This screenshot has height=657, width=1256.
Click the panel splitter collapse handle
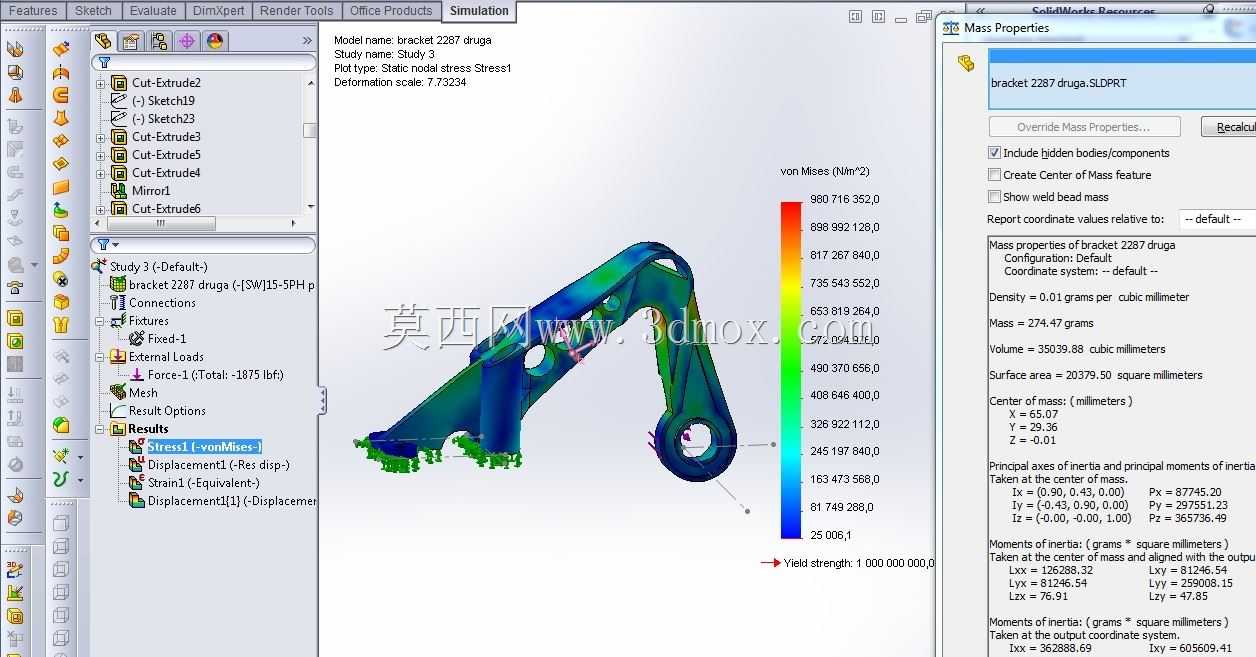(323, 401)
